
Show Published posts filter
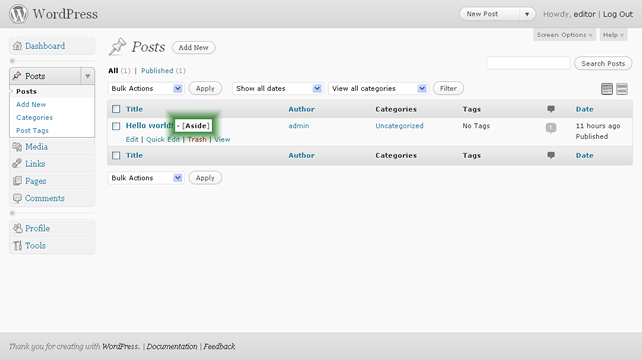pos(157,71)
